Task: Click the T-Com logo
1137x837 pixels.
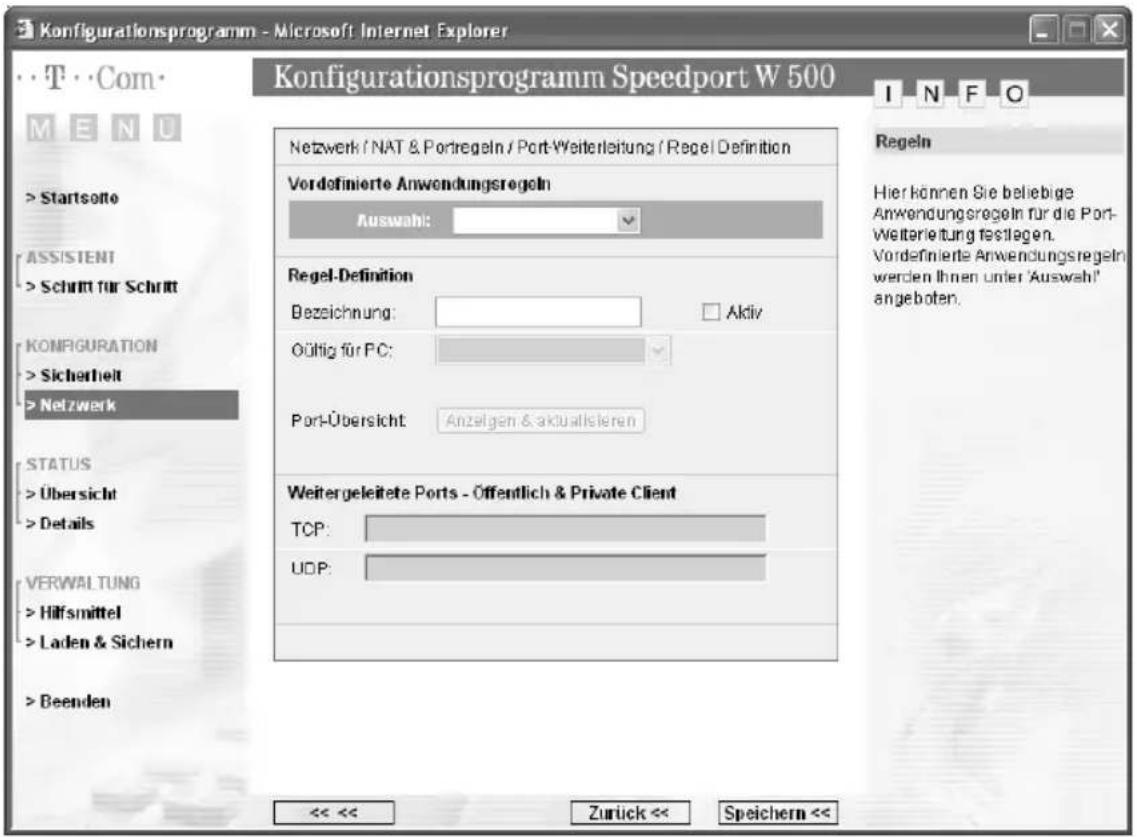Action: pyautogui.click(x=91, y=78)
